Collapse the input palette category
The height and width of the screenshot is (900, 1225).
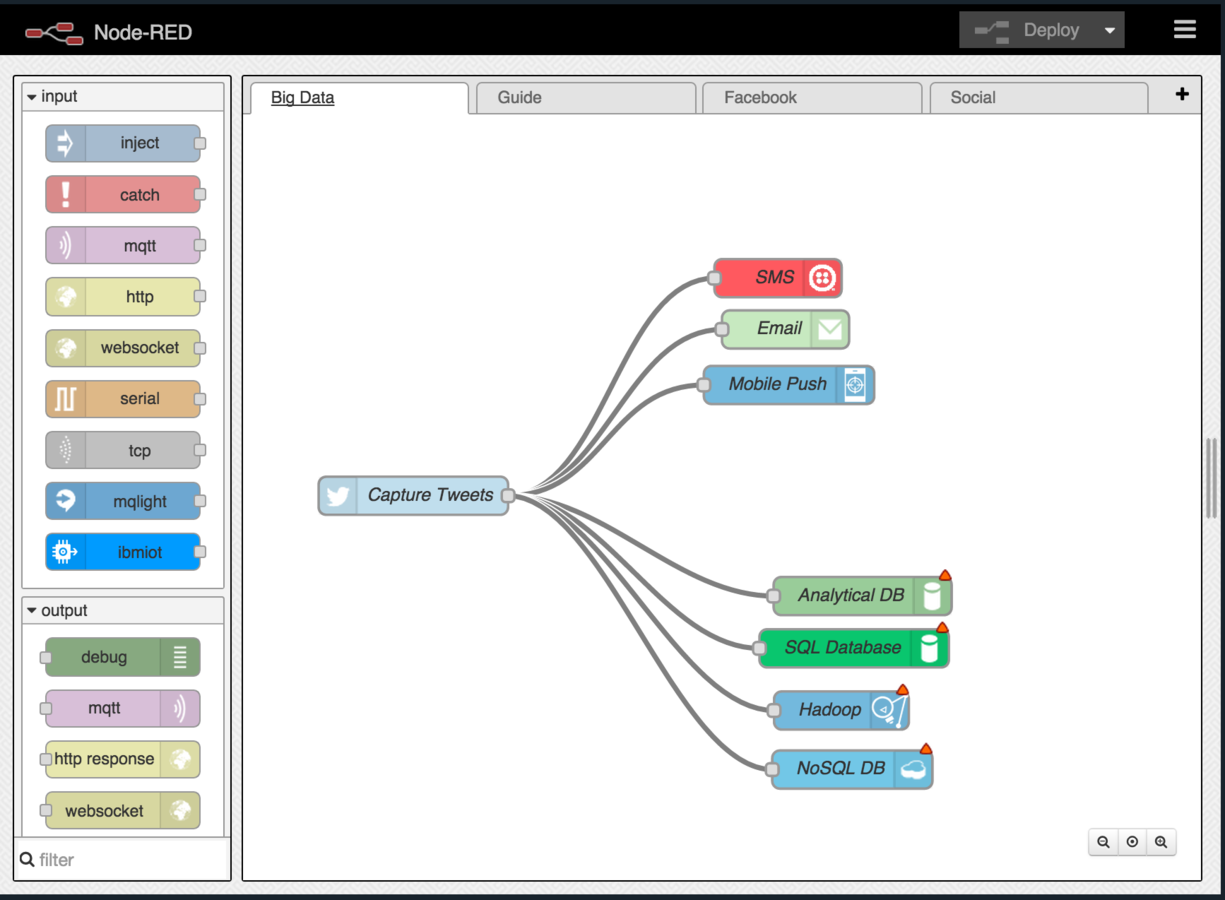123,97
